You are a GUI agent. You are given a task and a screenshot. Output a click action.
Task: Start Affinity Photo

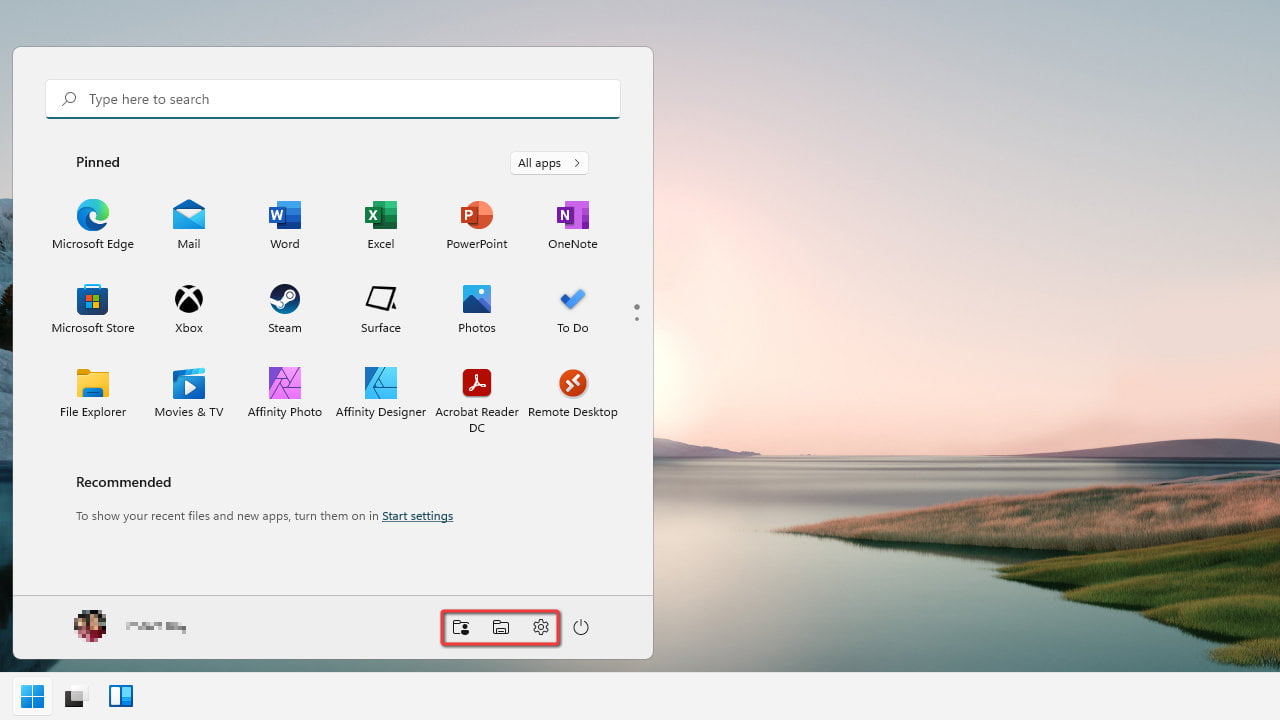284,383
